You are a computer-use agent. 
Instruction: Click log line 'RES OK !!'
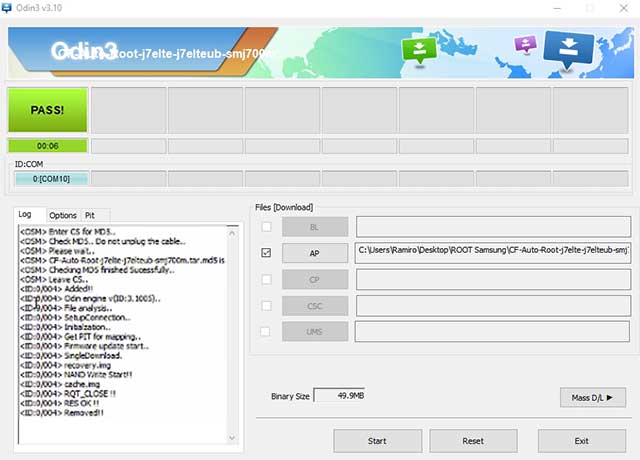coord(60,403)
